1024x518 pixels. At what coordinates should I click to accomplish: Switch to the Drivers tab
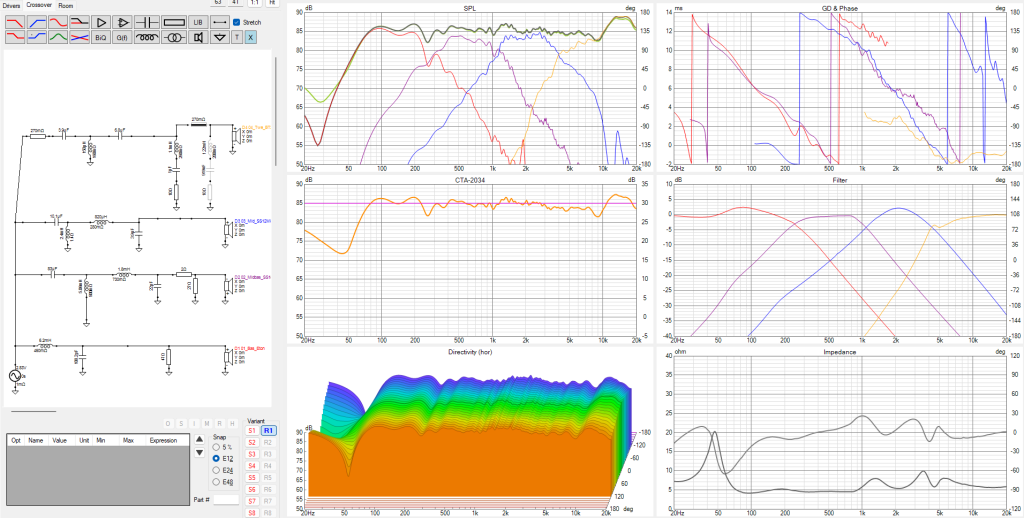(x=11, y=5)
